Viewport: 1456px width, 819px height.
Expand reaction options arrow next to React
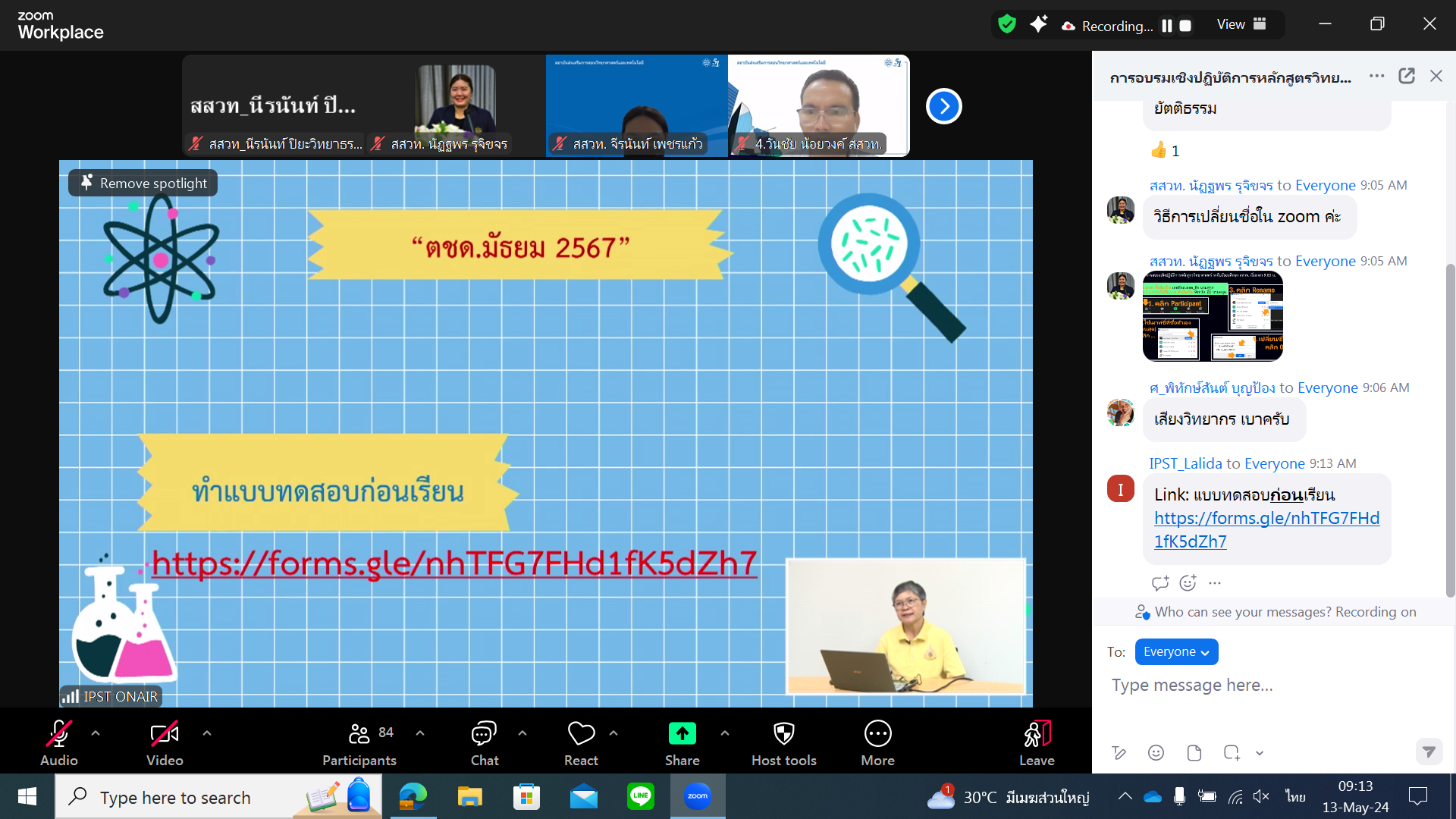(x=613, y=733)
